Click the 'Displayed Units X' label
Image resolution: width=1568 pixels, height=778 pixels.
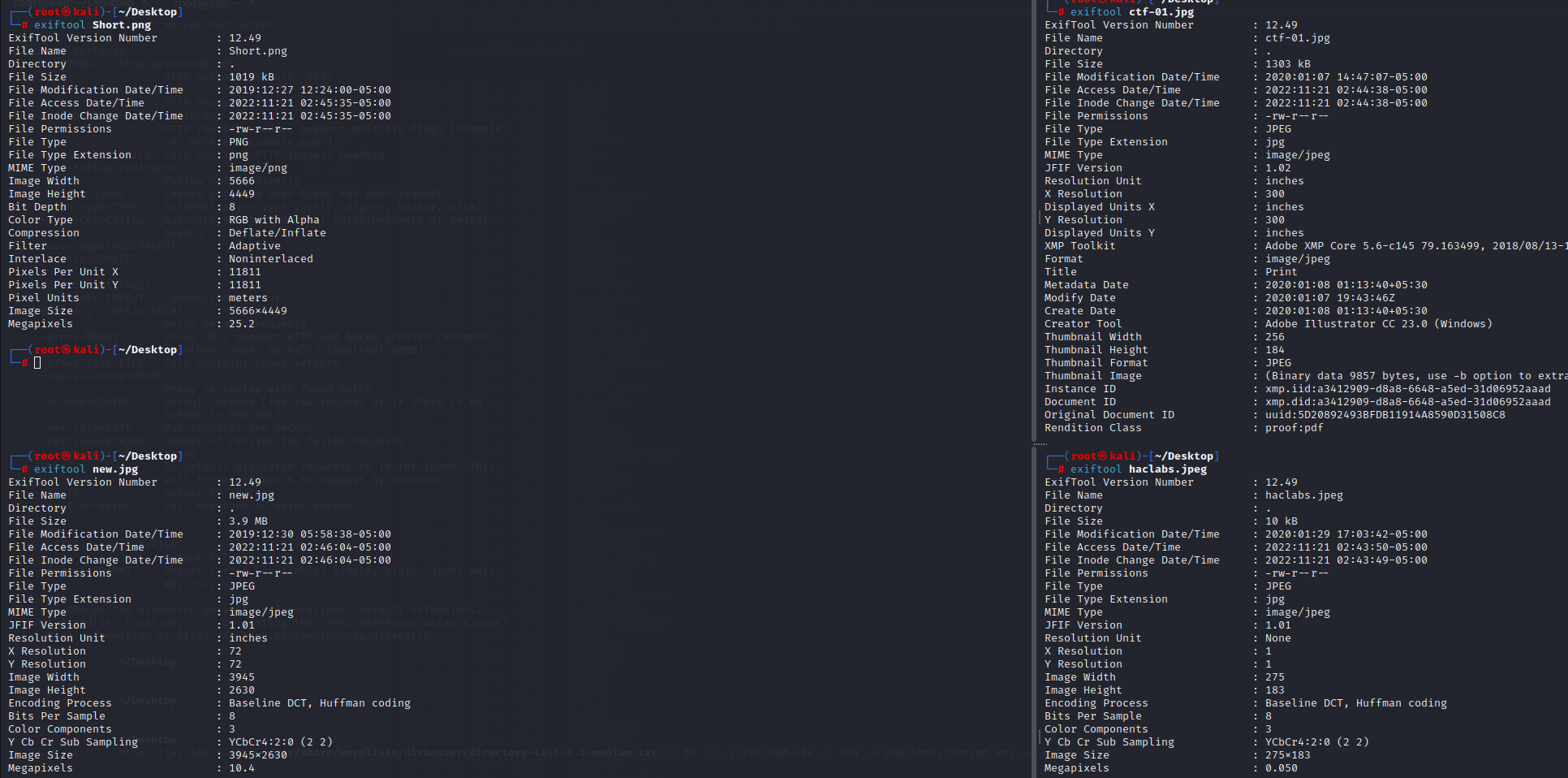click(x=1100, y=207)
